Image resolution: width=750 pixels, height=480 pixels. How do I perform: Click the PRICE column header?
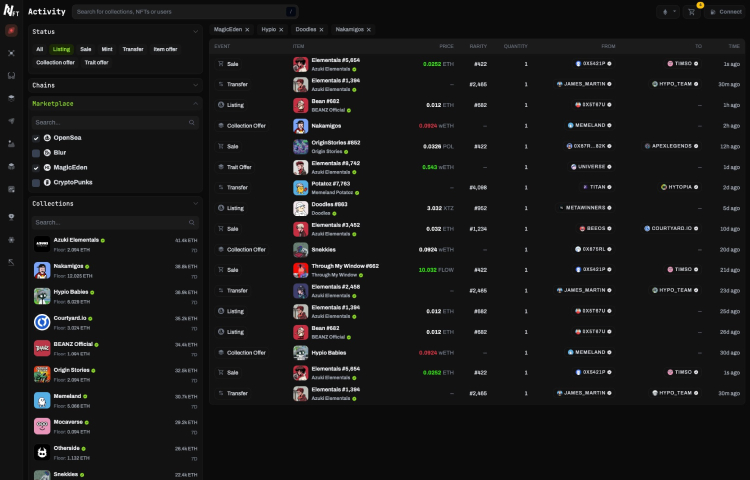click(446, 46)
